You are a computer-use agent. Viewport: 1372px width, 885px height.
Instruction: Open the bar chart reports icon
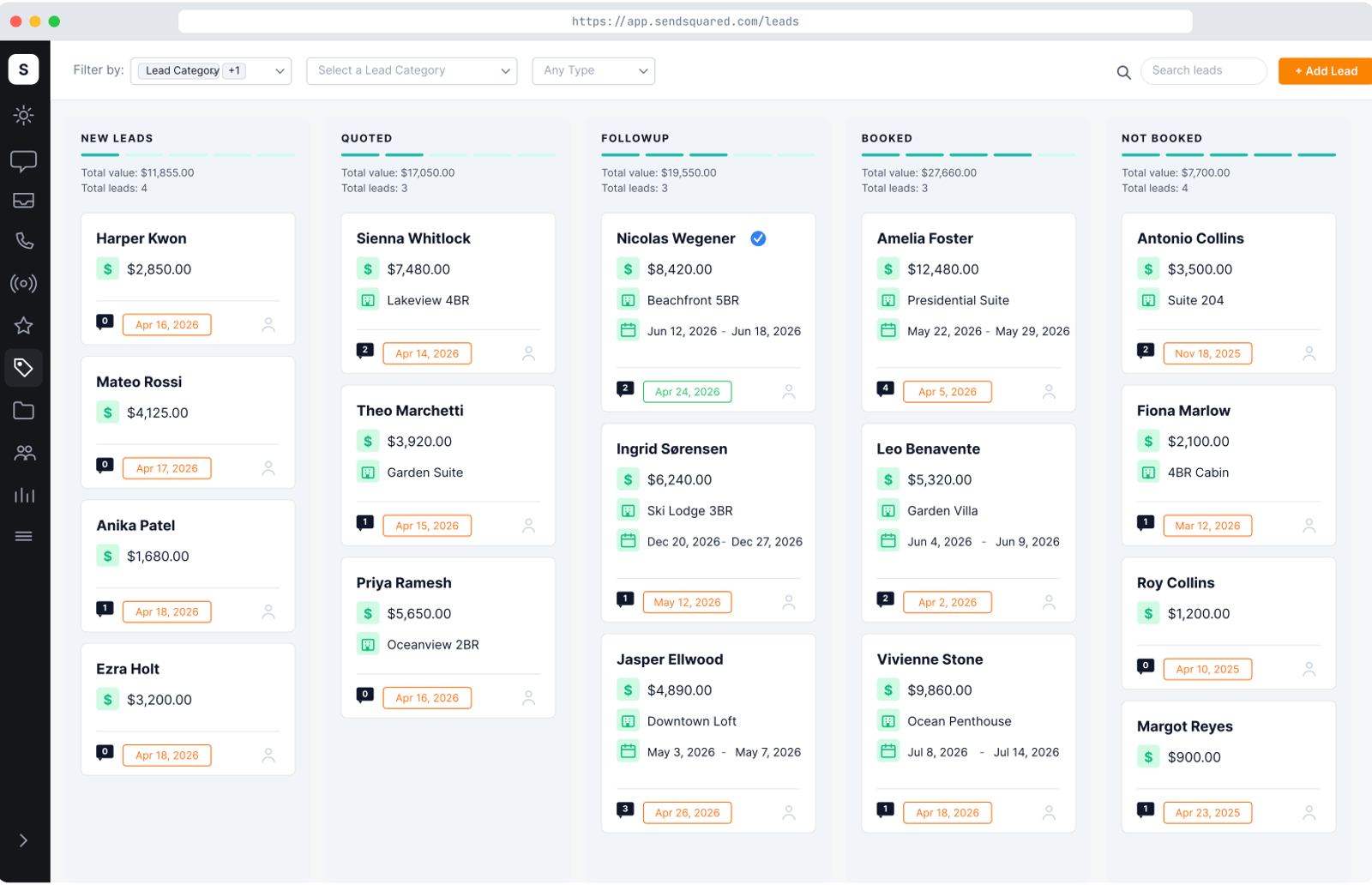pos(24,495)
